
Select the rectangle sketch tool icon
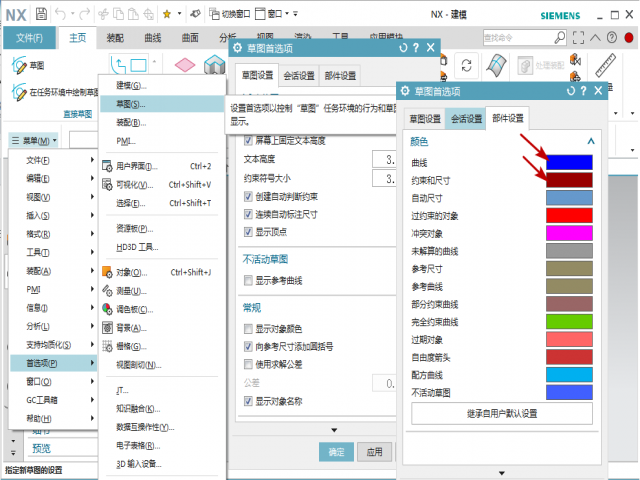pyautogui.click(x=138, y=65)
